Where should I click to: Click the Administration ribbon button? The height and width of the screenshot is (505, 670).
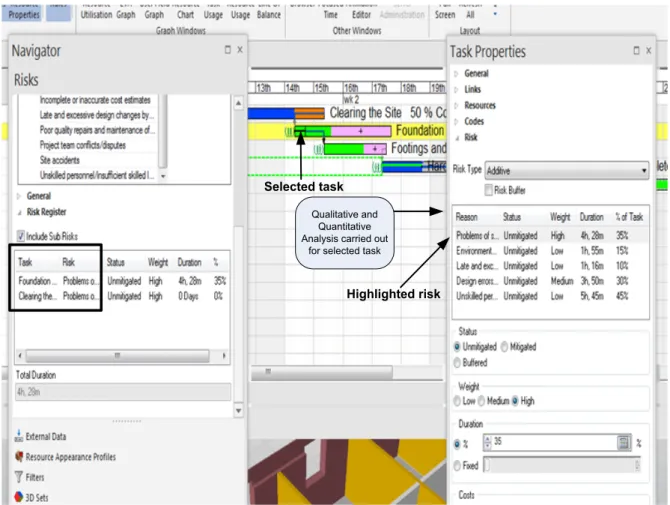(x=402, y=14)
